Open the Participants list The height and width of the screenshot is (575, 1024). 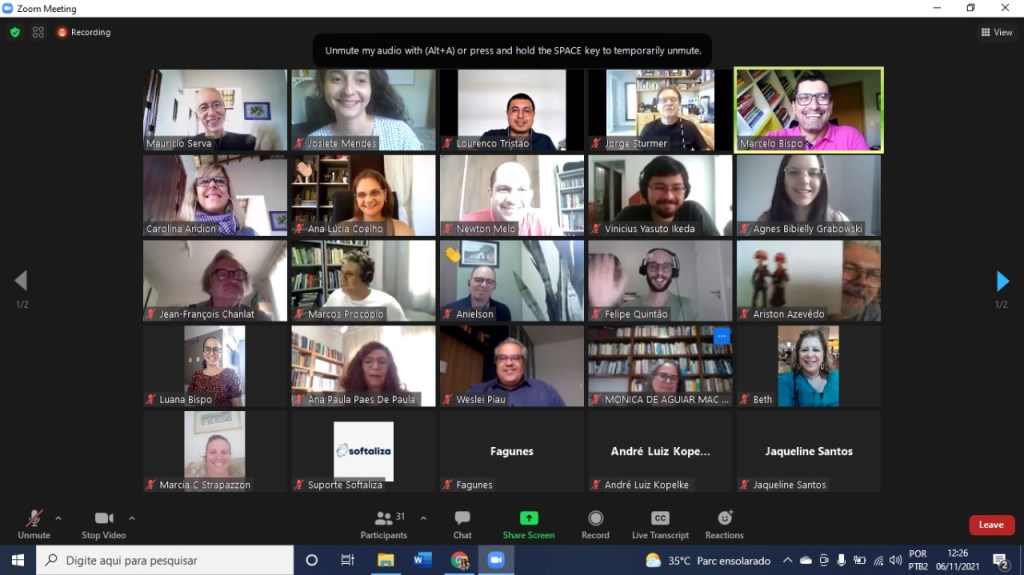384,523
